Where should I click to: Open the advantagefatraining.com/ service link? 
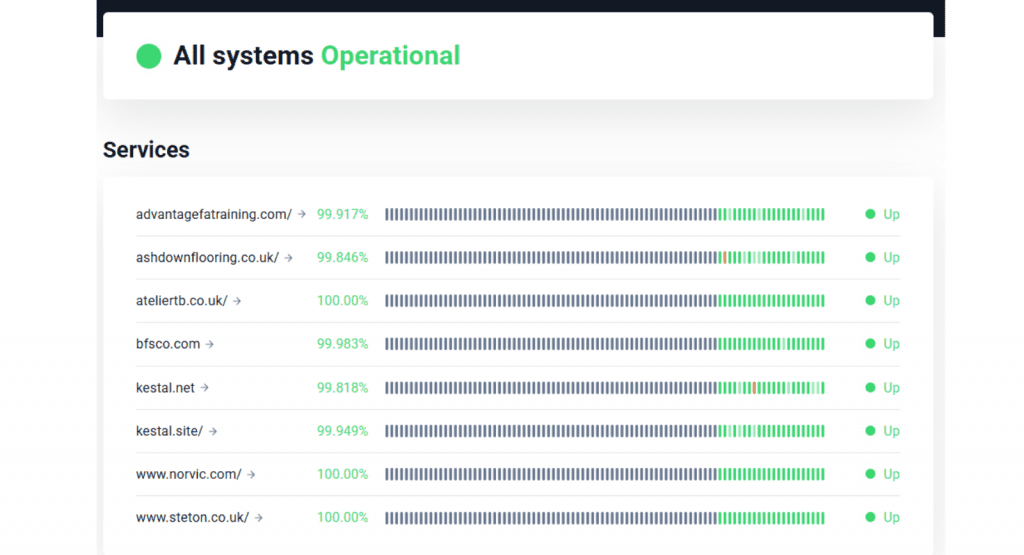213,214
